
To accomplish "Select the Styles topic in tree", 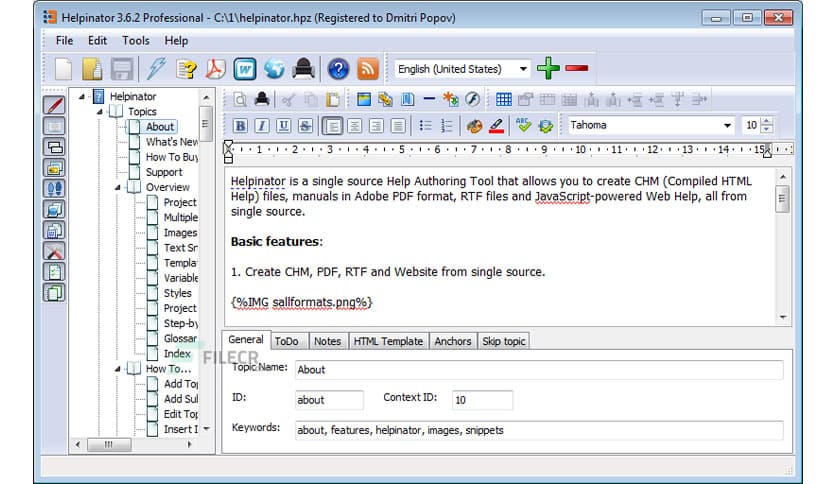I will coord(178,293).
